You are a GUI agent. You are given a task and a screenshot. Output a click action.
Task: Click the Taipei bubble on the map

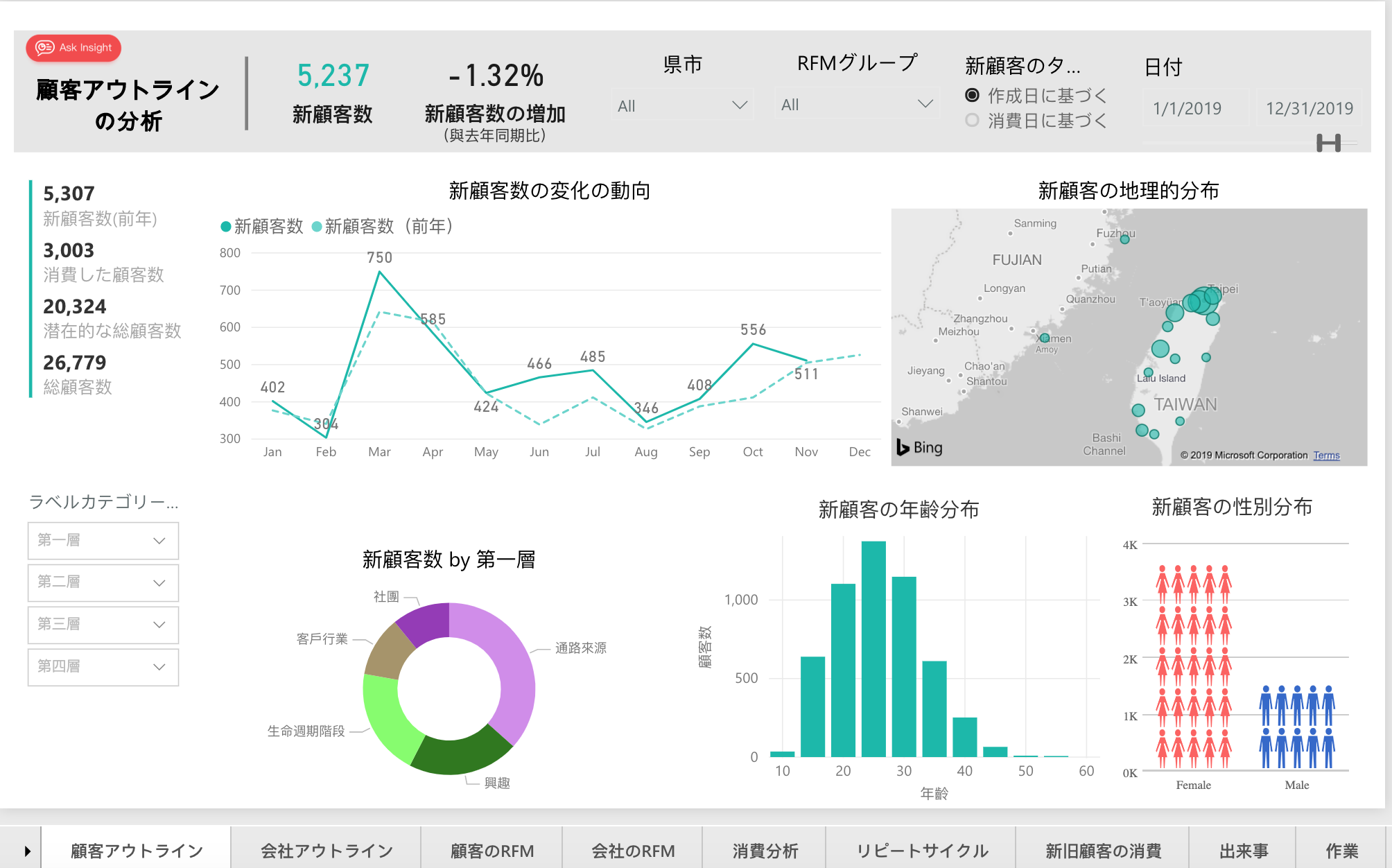pyautogui.click(x=1205, y=300)
